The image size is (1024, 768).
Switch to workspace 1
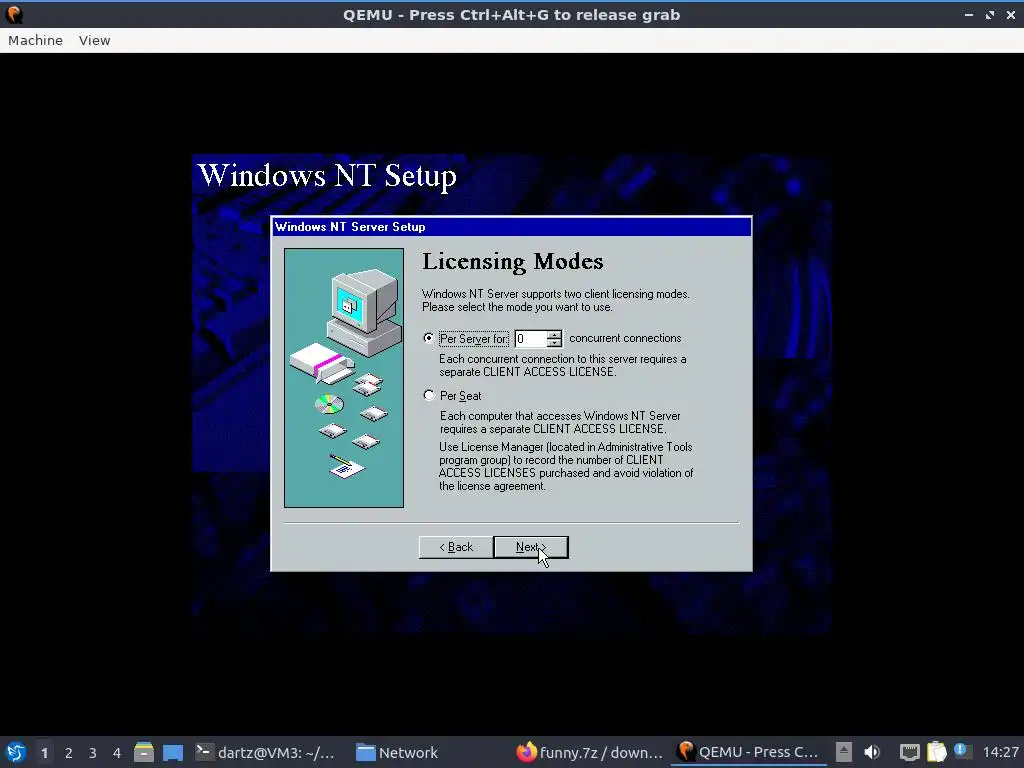[x=44, y=752]
